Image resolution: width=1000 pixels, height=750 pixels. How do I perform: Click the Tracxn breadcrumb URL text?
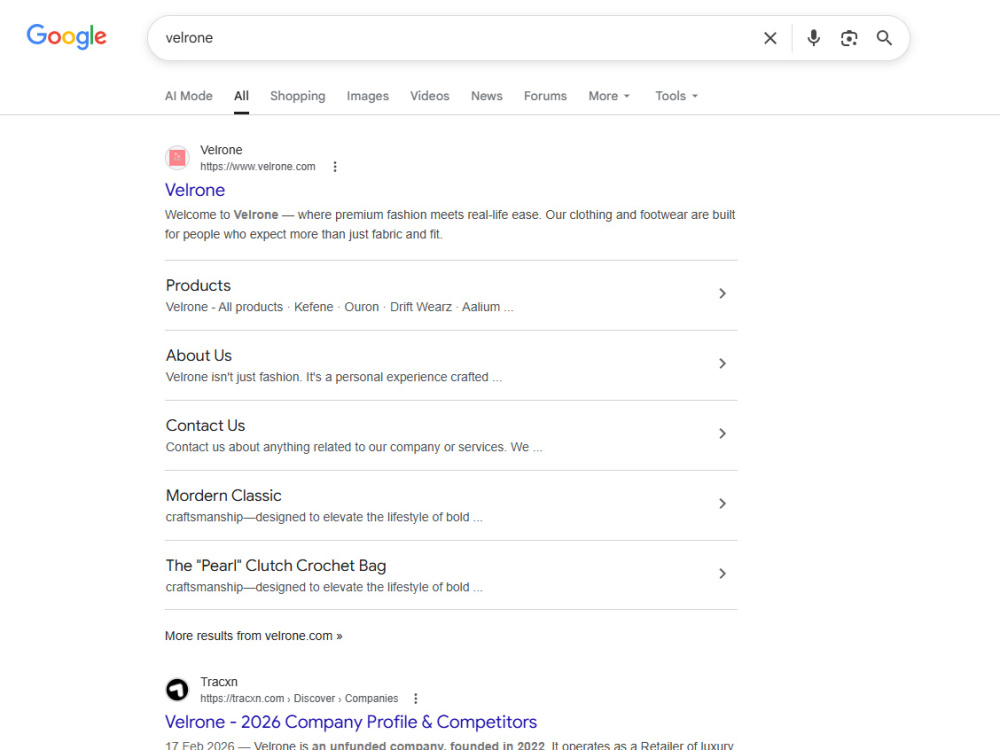[299, 698]
